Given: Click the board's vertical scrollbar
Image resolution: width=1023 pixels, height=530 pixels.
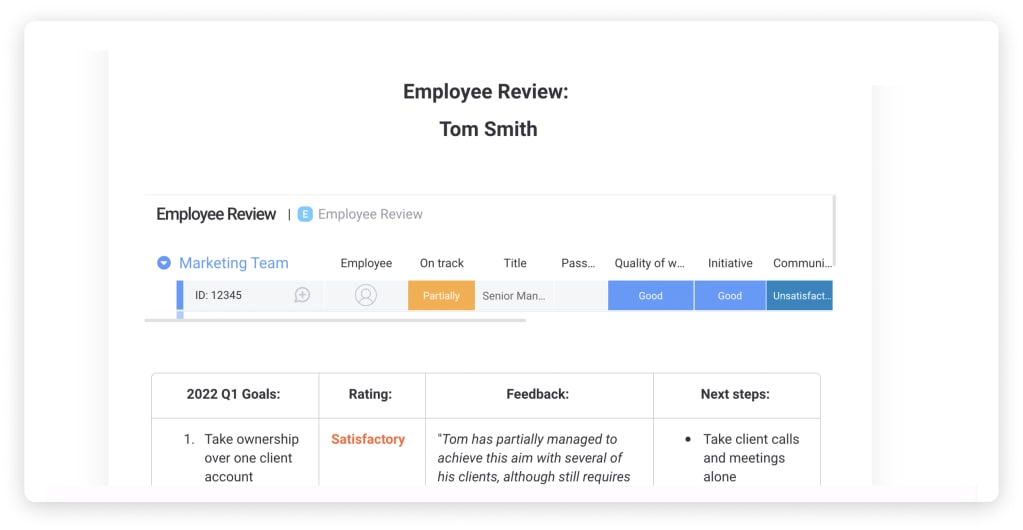Looking at the screenshot, I should (x=834, y=231).
